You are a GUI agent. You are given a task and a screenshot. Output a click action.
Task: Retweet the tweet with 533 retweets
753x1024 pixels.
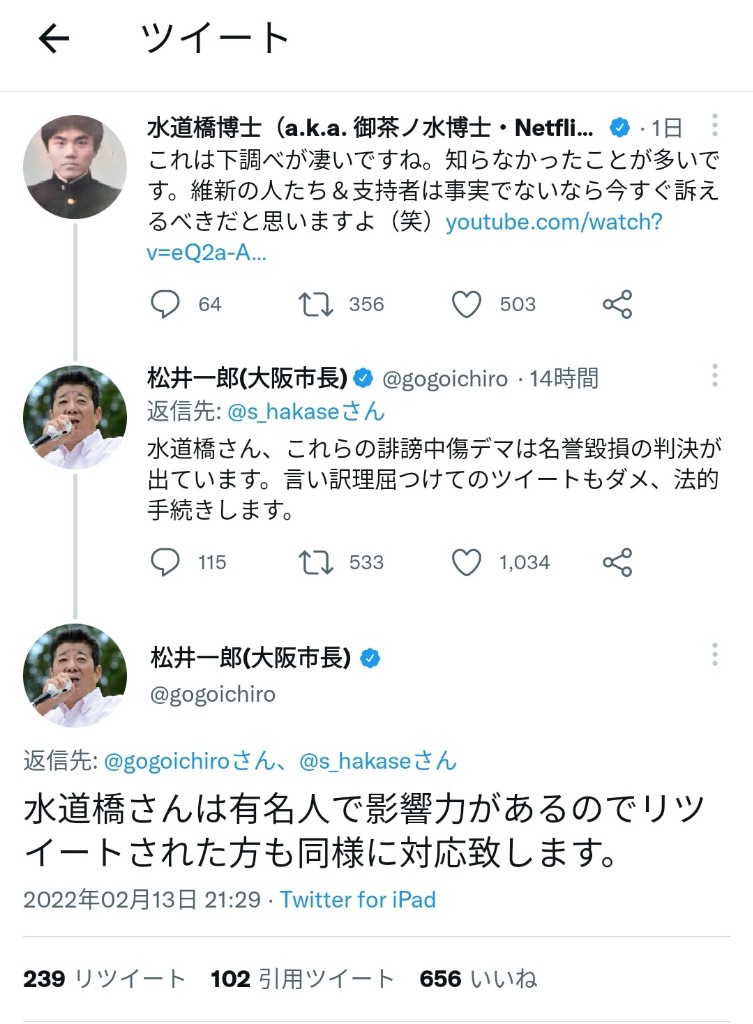[x=316, y=562]
